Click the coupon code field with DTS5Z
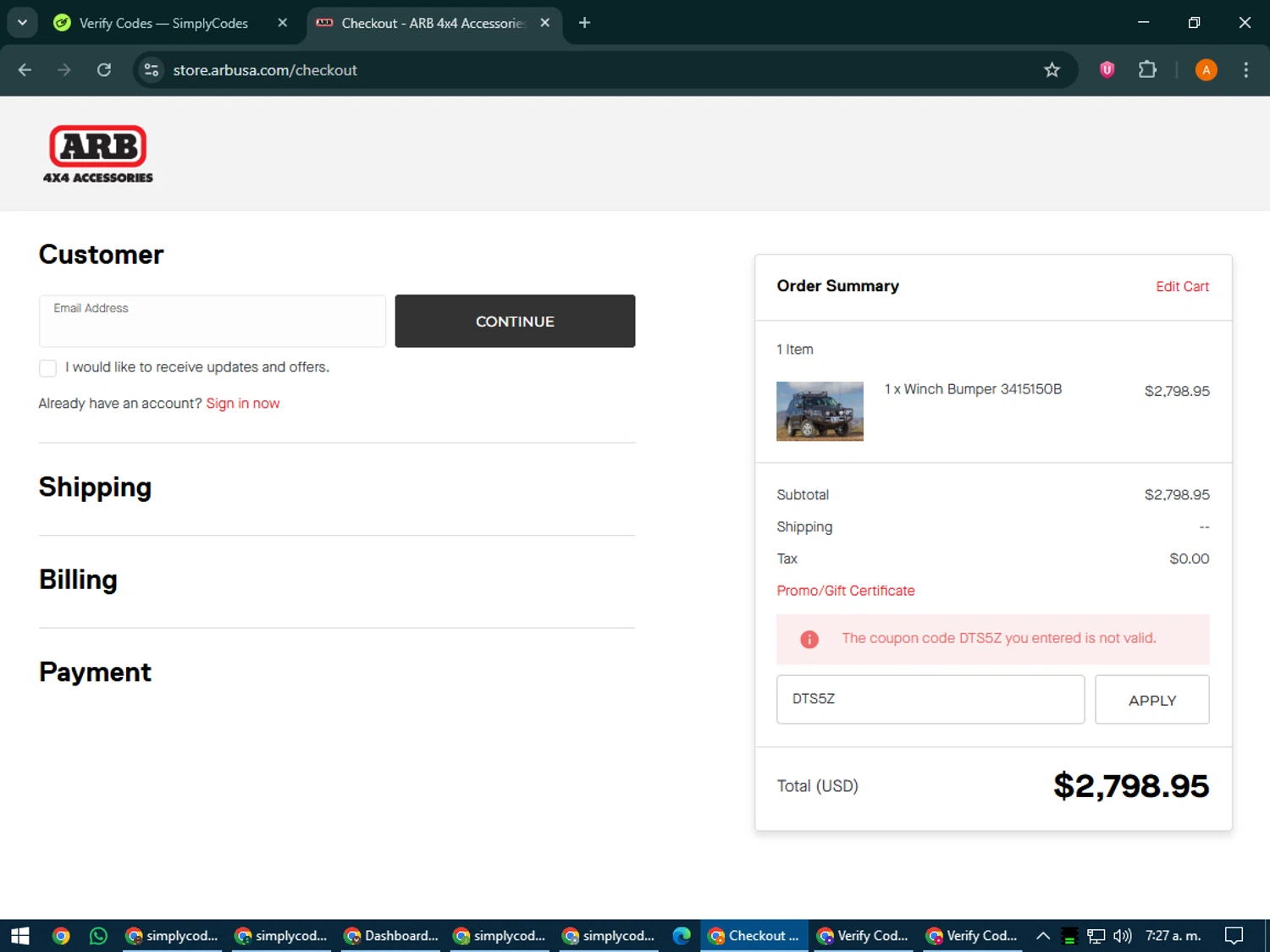Viewport: 1270px width, 952px height. pos(930,699)
